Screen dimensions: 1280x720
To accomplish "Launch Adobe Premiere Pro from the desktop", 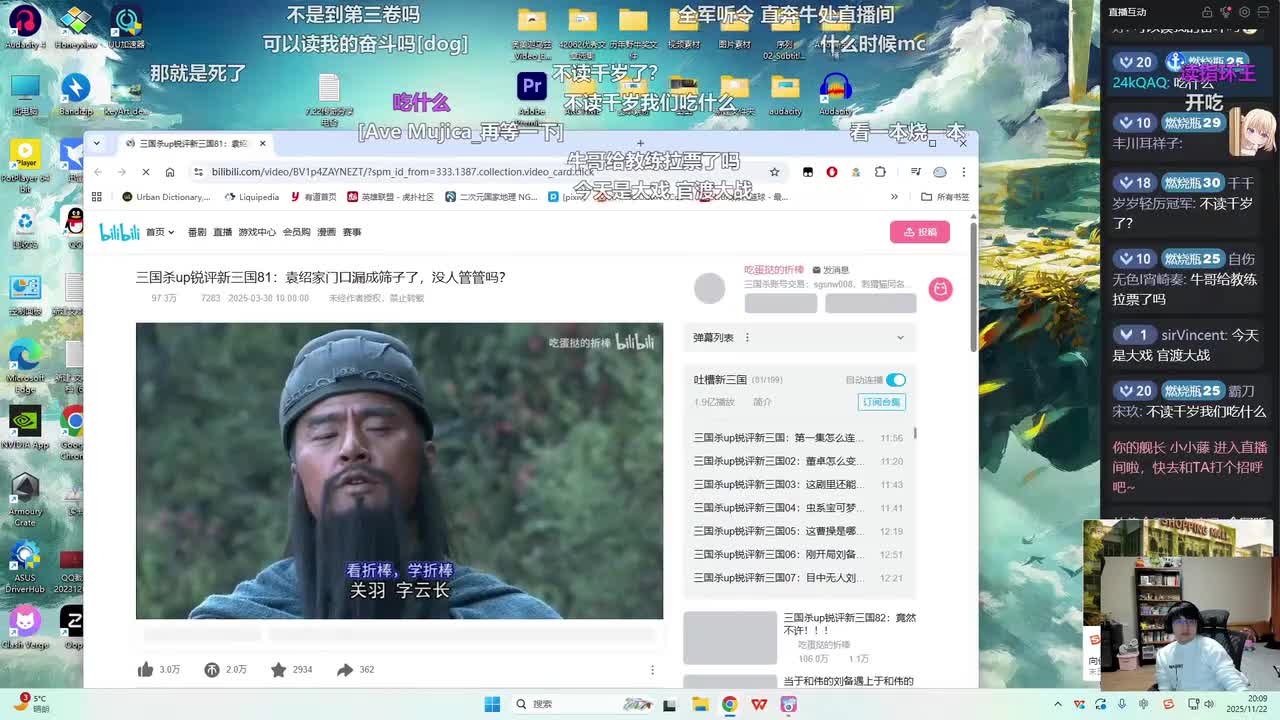I will [532, 92].
